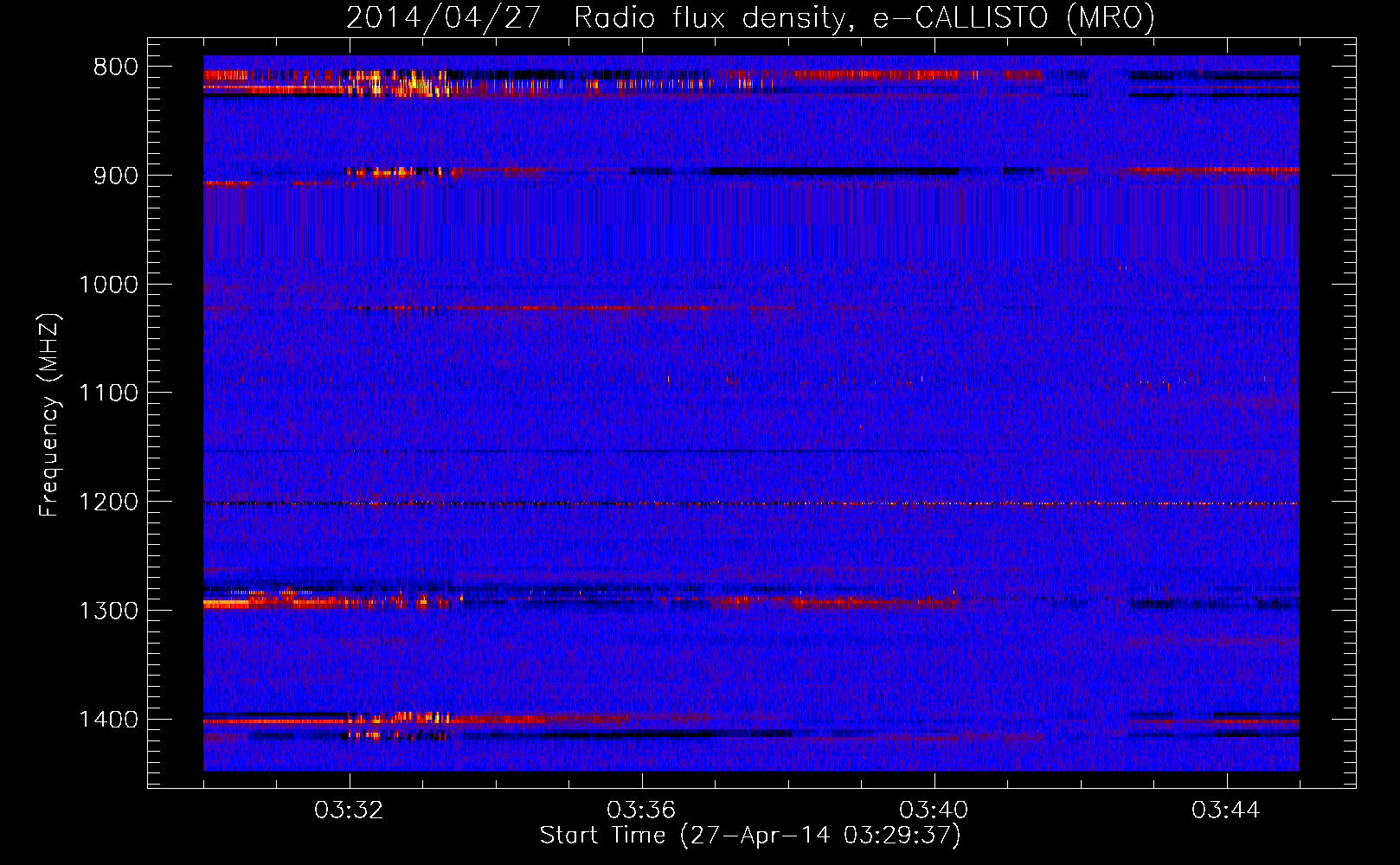Click the 1200 frequency tick label
This screenshot has height=865, width=1400.
[108, 503]
